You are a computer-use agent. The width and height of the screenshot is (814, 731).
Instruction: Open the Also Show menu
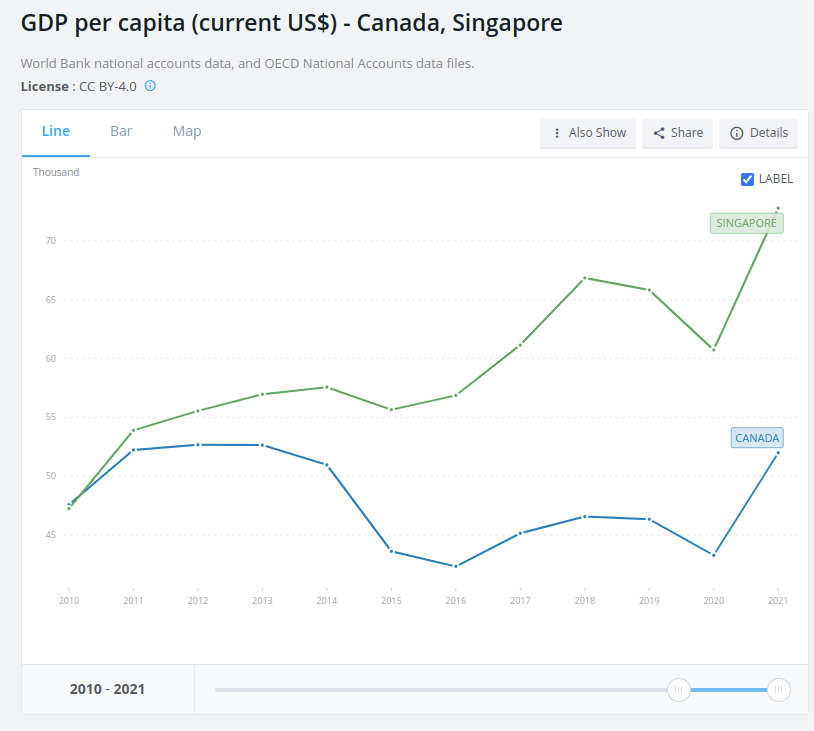(x=588, y=133)
